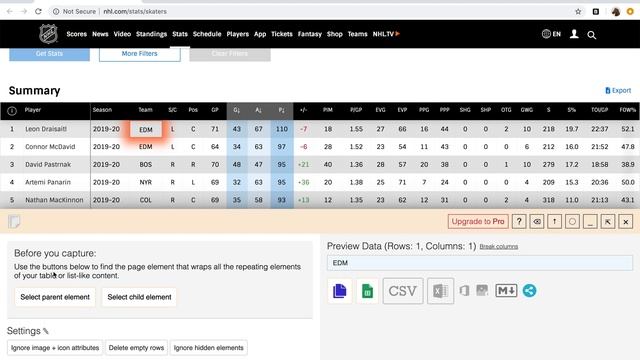Export data to Excel icon
The width and height of the screenshot is (640, 360).
(440, 291)
